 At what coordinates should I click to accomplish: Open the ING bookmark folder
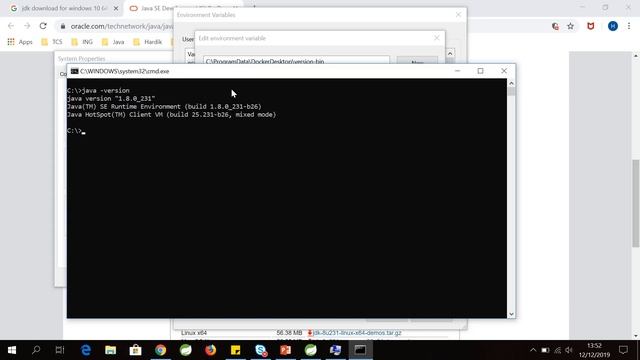[82, 42]
